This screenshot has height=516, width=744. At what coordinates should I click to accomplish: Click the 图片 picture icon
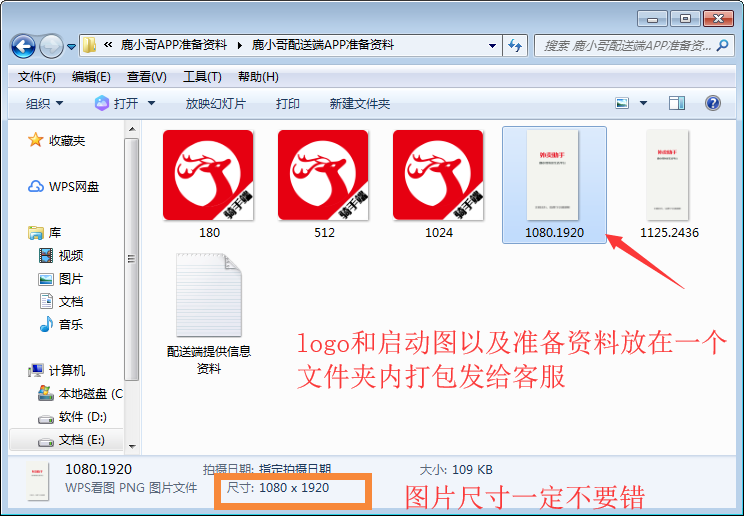click(46, 279)
